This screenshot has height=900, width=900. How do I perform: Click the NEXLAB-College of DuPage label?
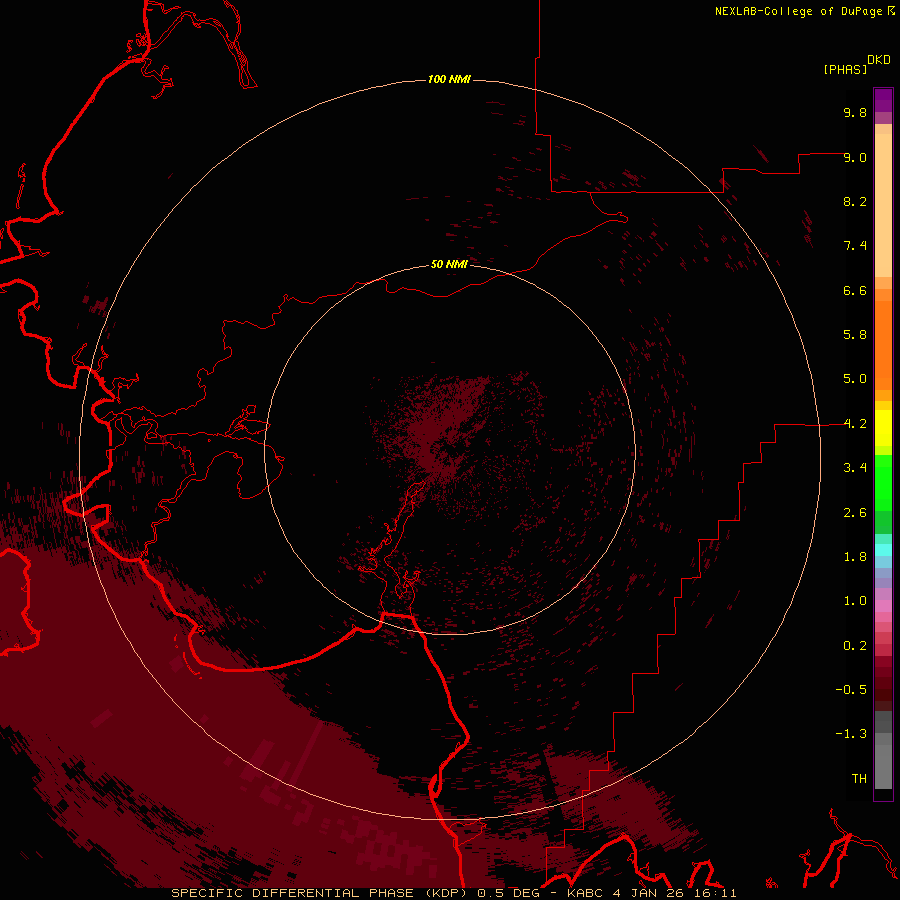pos(798,11)
